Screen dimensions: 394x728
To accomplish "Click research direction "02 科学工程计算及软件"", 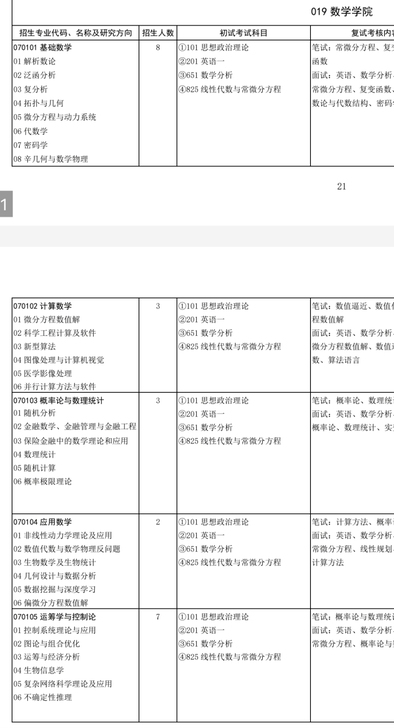I will click(55, 333).
